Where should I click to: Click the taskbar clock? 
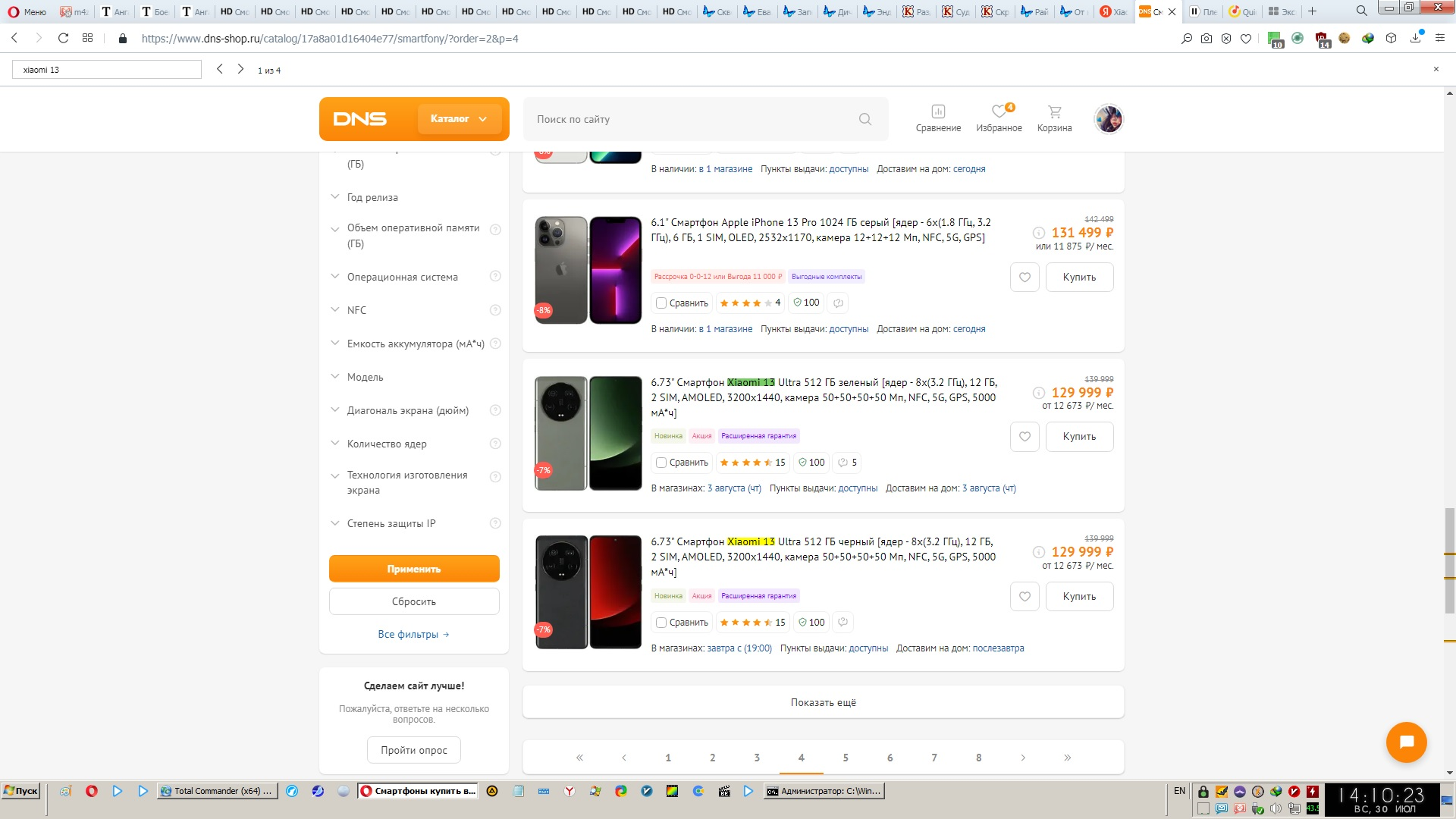click(1382, 800)
